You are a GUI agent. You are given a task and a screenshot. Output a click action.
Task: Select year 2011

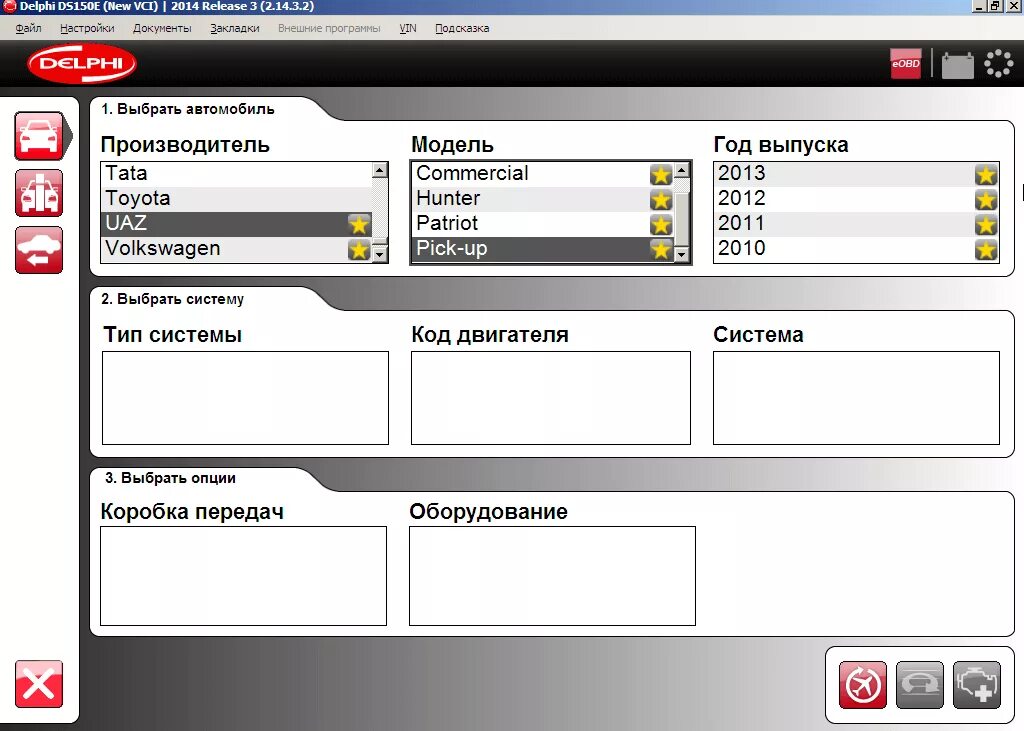point(856,223)
